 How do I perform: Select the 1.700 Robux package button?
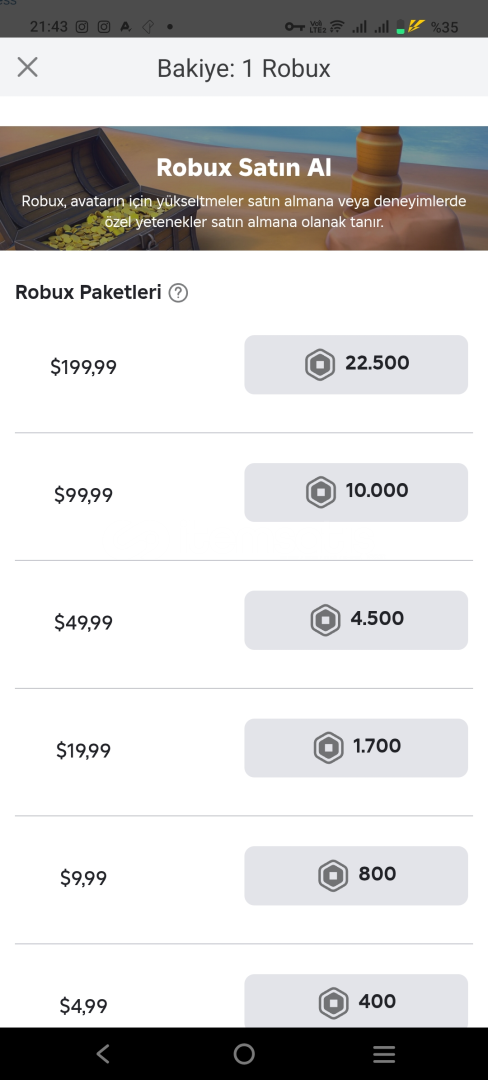356,748
